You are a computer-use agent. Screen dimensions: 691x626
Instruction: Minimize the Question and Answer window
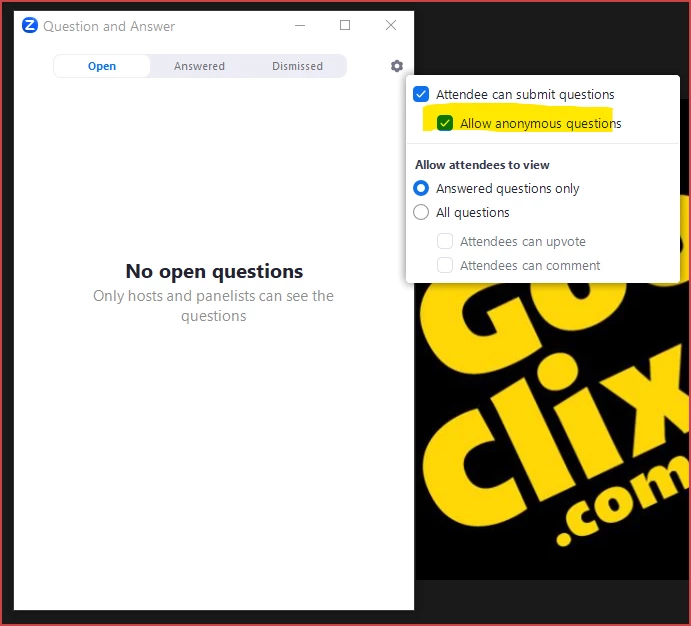point(300,26)
